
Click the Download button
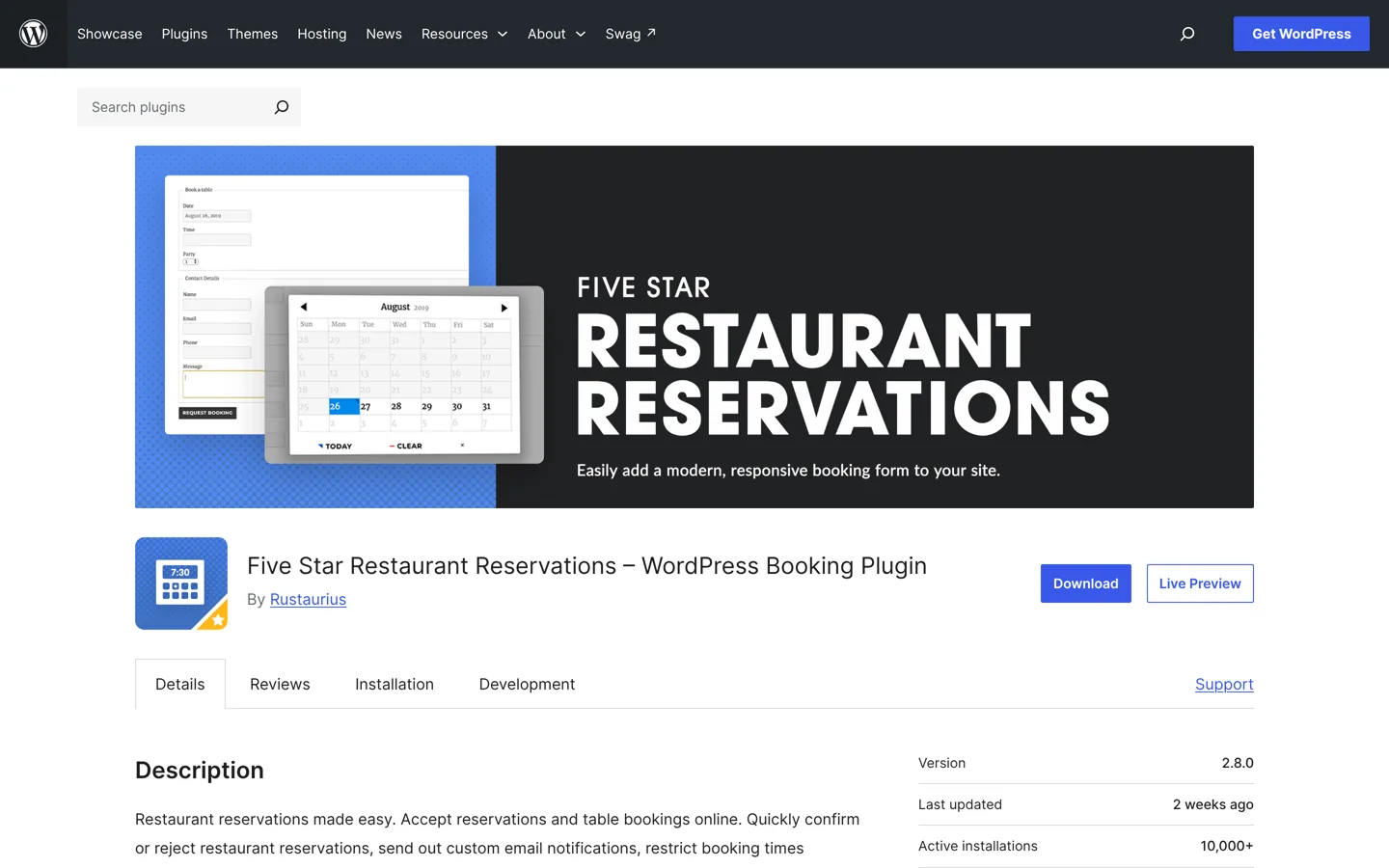coord(1086,583)
